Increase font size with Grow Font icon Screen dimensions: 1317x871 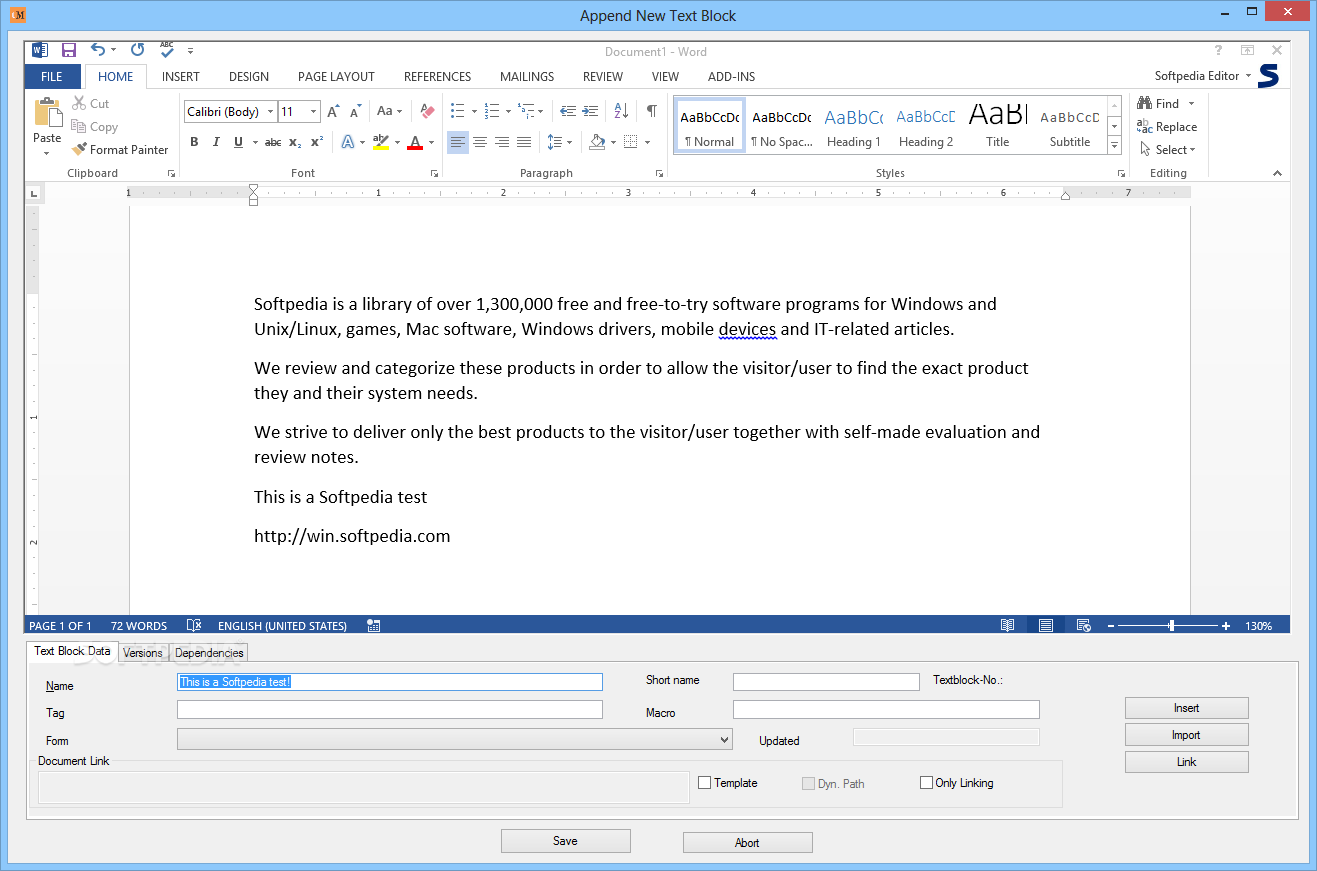[x=334, y=111]
